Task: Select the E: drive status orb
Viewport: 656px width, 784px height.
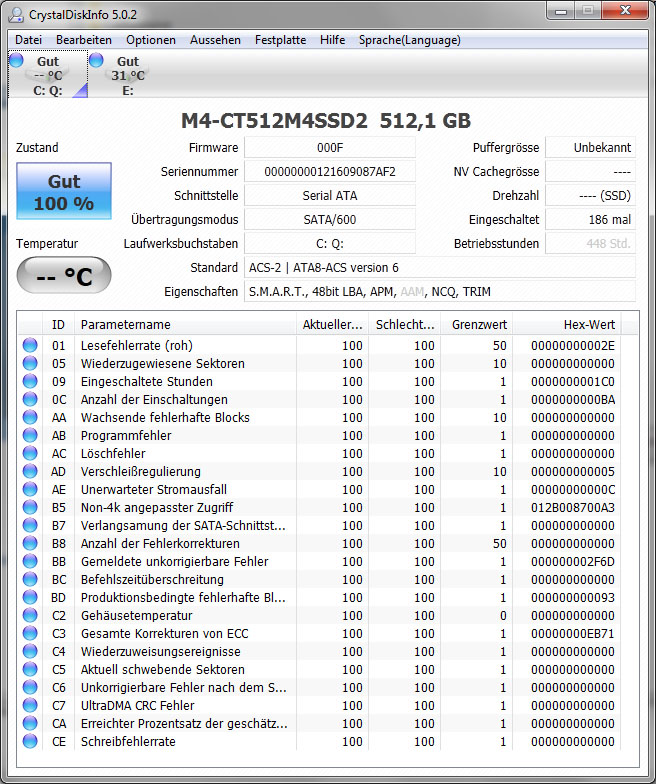Action: pyautogui.click(x=96, y=60)
